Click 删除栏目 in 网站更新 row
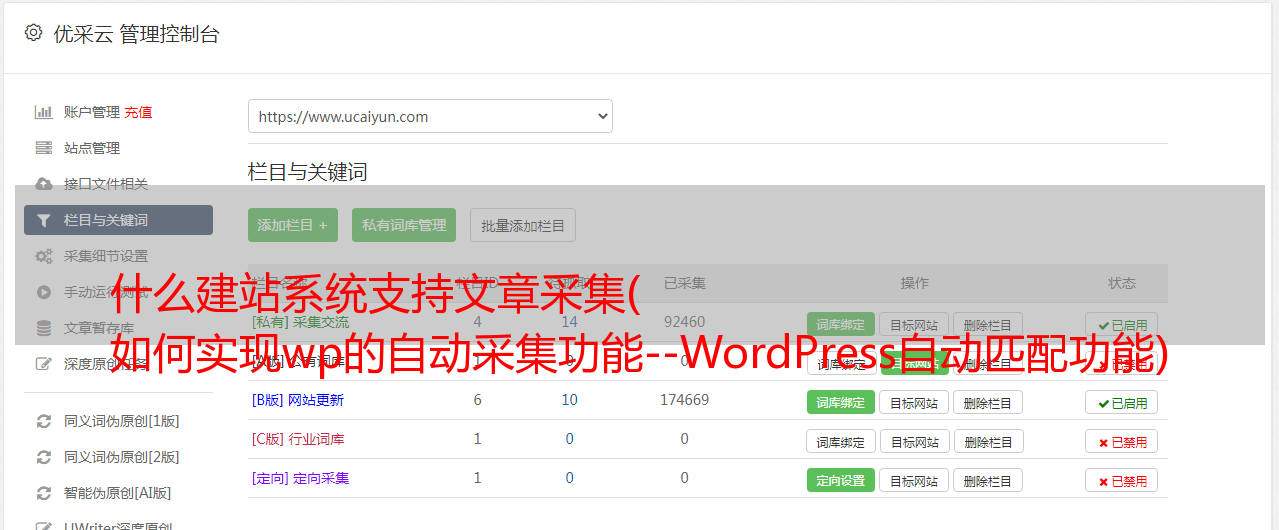 pos(987,402)
